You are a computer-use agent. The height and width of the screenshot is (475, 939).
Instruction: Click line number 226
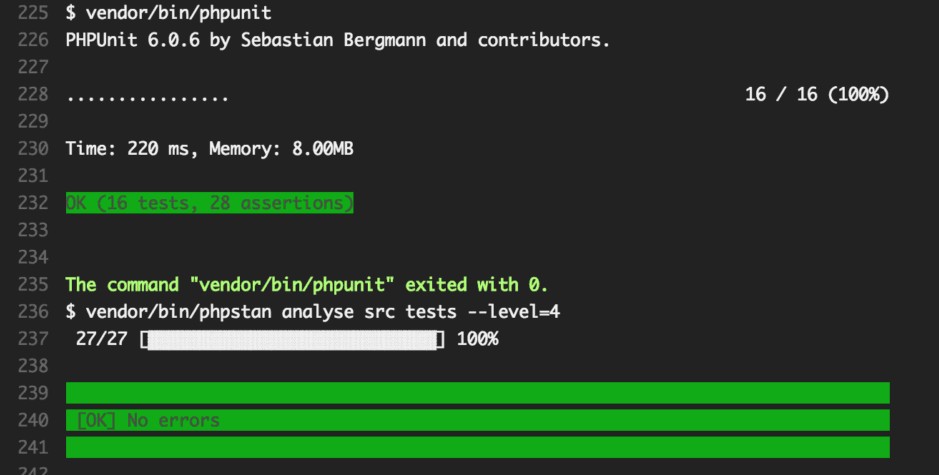34,41
